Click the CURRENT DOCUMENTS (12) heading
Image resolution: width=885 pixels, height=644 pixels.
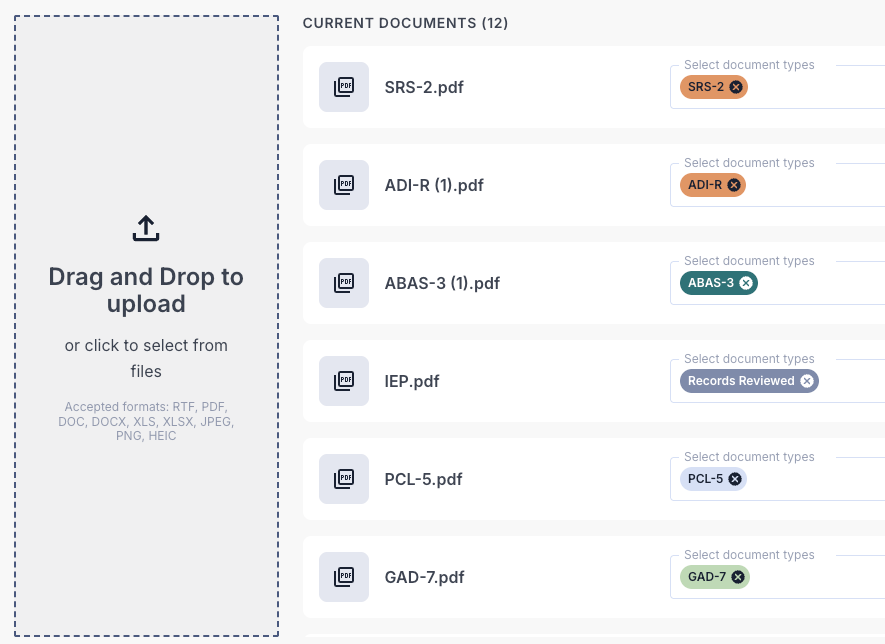click(x=406, y=22)
